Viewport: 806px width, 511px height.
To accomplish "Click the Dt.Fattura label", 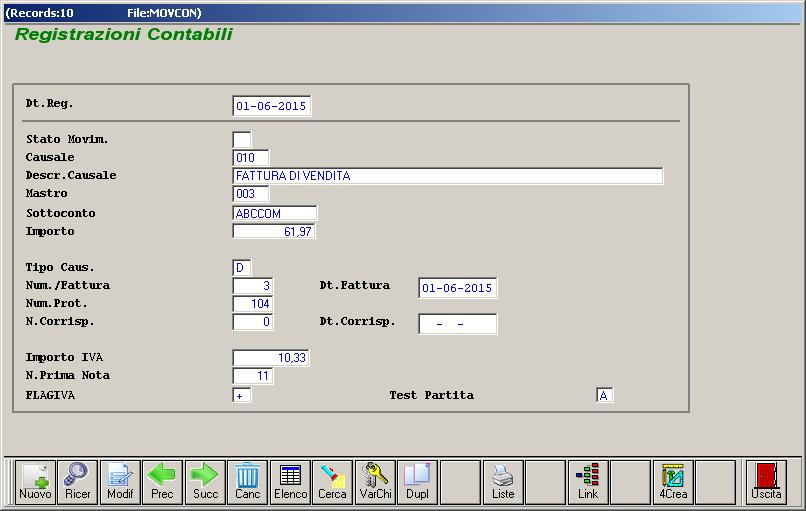I will tap(355, 285).
